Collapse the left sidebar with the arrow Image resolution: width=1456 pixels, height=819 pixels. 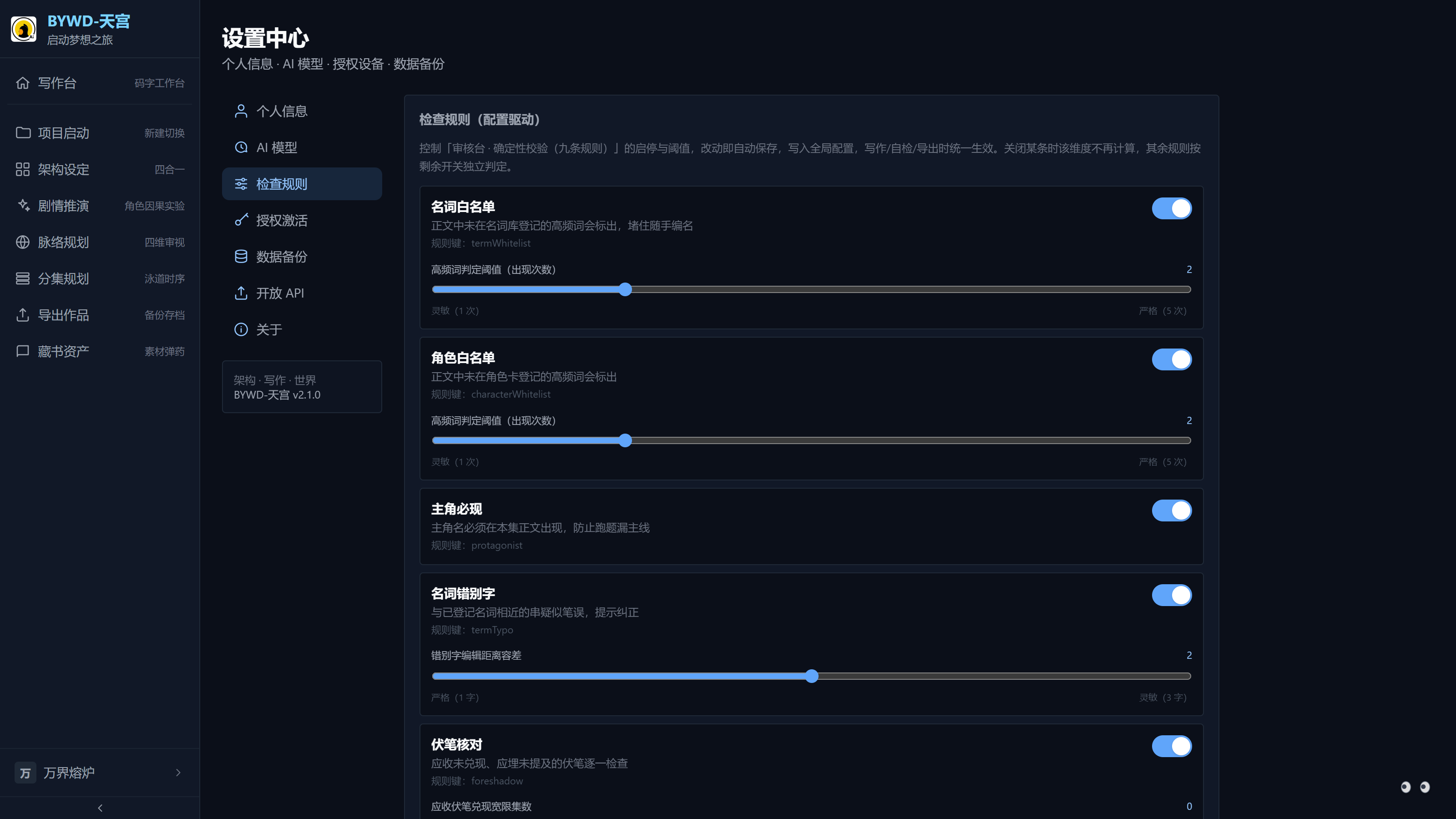tap(100, 808)
